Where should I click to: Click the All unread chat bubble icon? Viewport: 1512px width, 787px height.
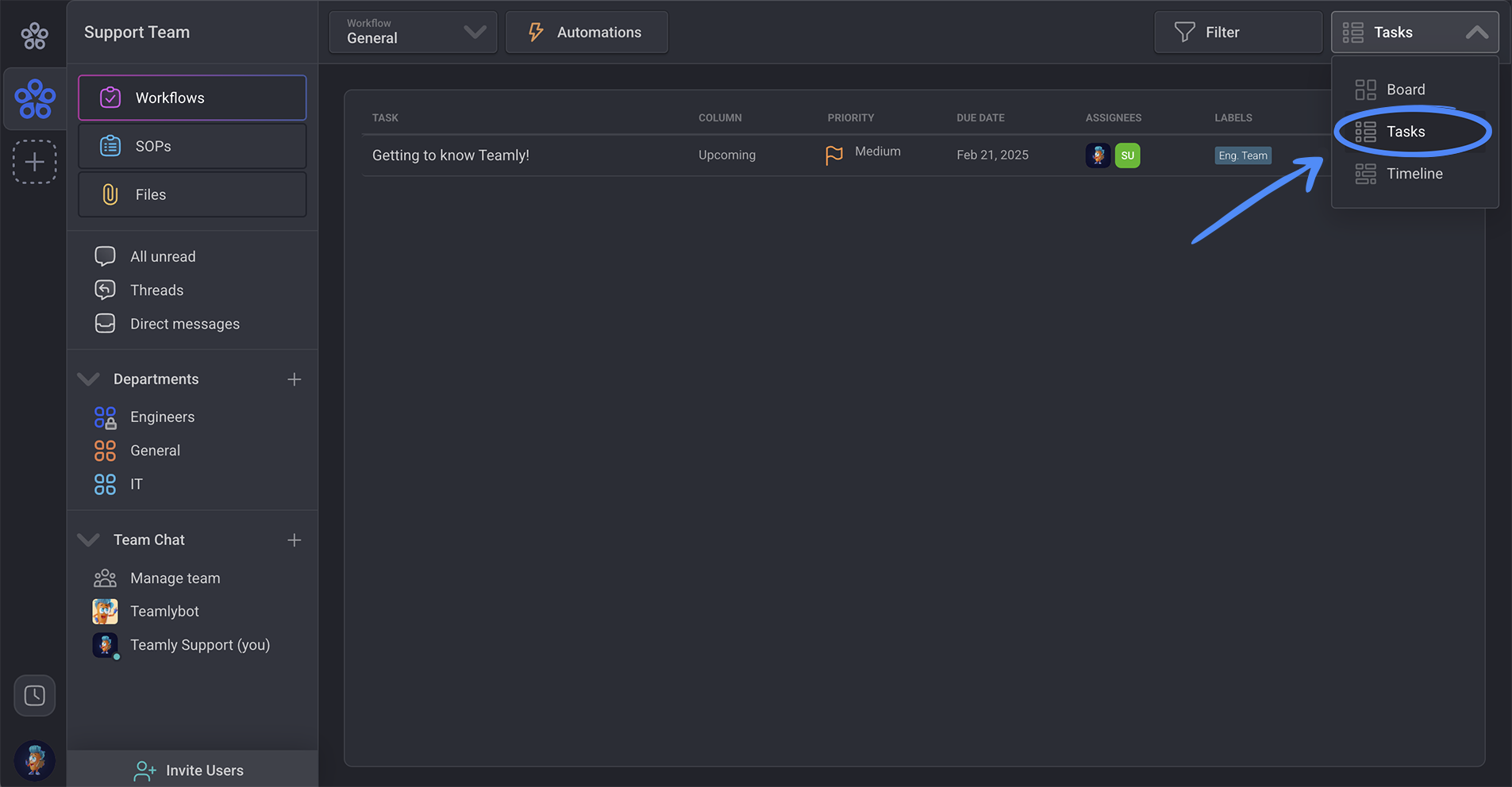(105, 256)
